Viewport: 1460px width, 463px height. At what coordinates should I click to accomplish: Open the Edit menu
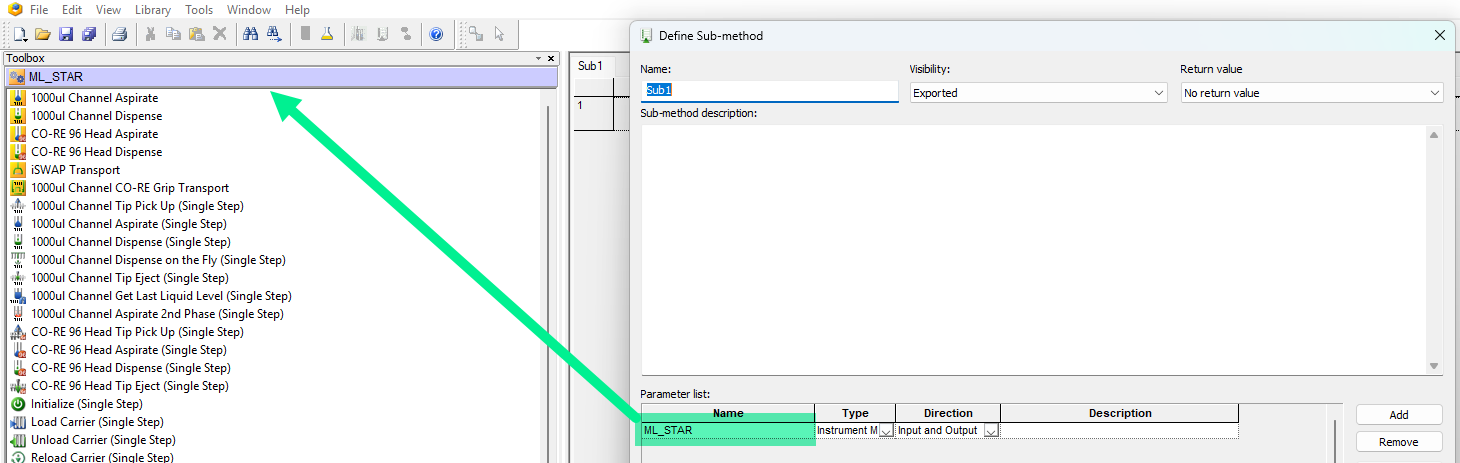tap(72, 10)
